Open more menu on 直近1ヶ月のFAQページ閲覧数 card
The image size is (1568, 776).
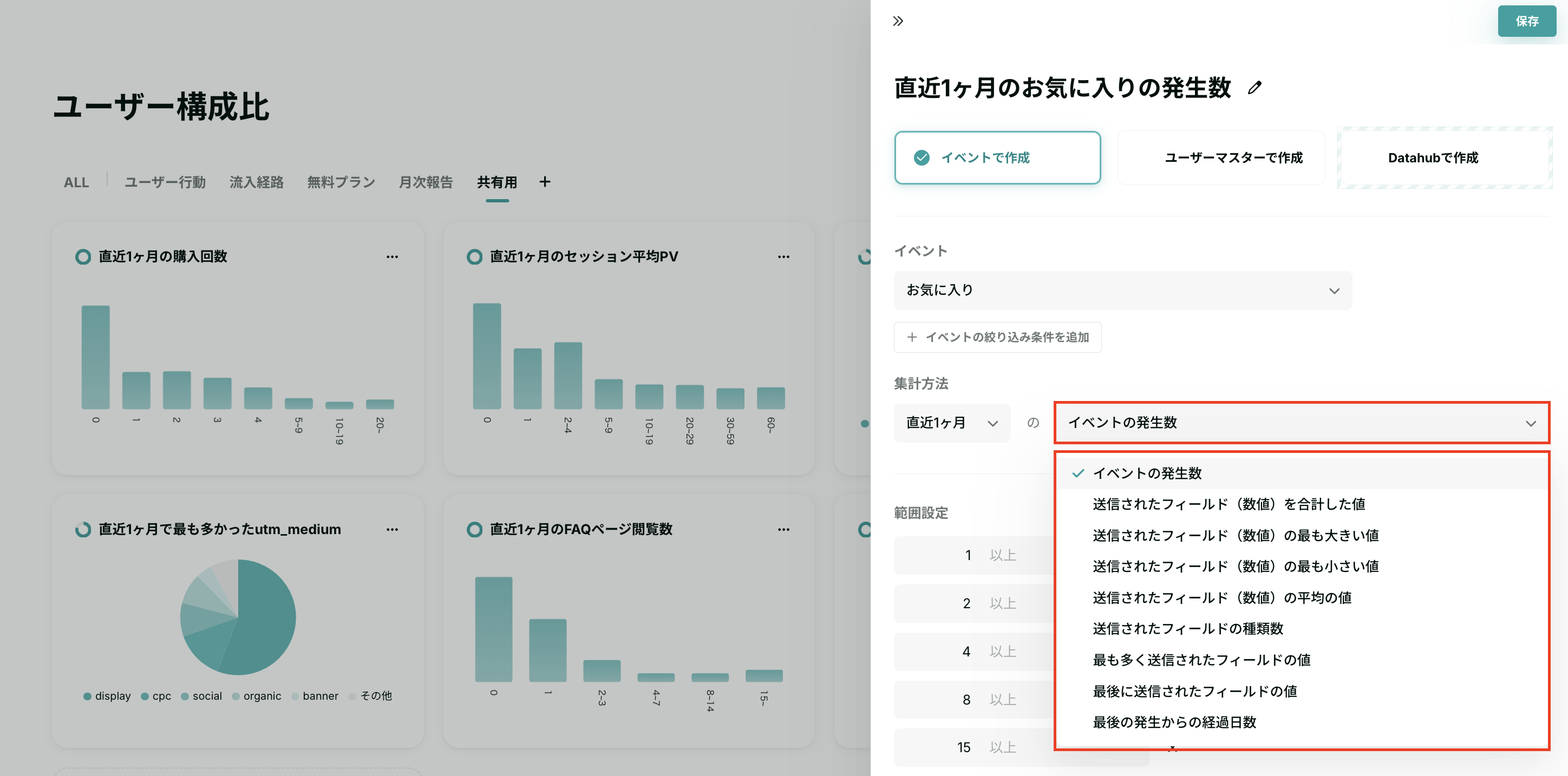coord(783,529)
